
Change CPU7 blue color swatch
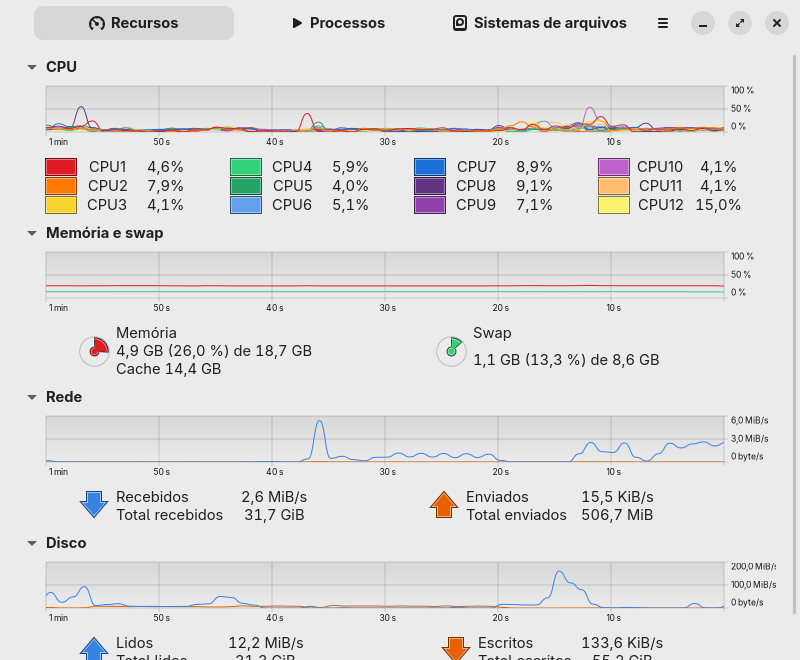point(430,167)
